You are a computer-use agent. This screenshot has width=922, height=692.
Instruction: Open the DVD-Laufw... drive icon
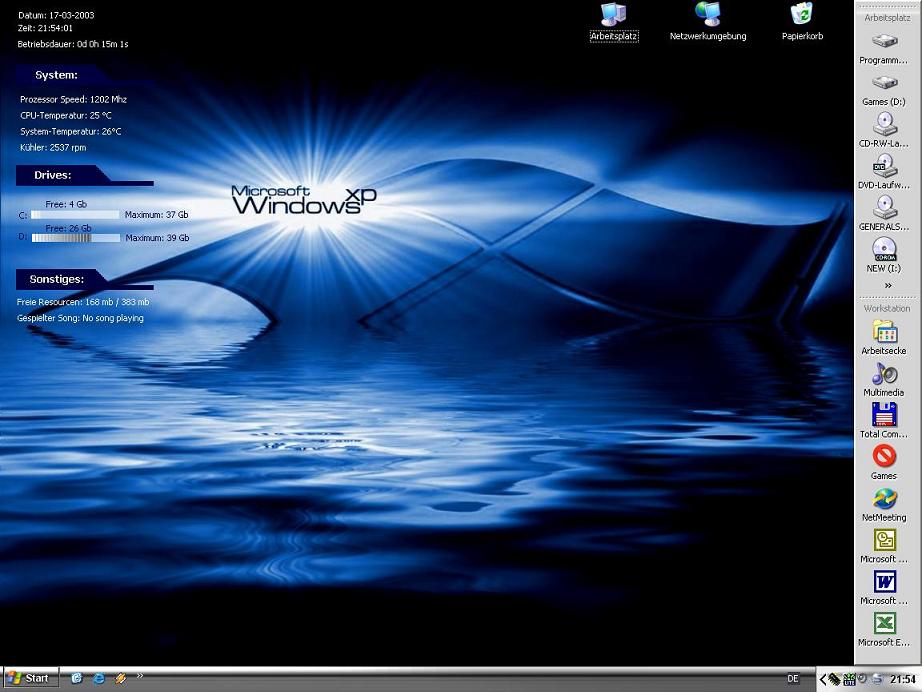click(884, 172)
